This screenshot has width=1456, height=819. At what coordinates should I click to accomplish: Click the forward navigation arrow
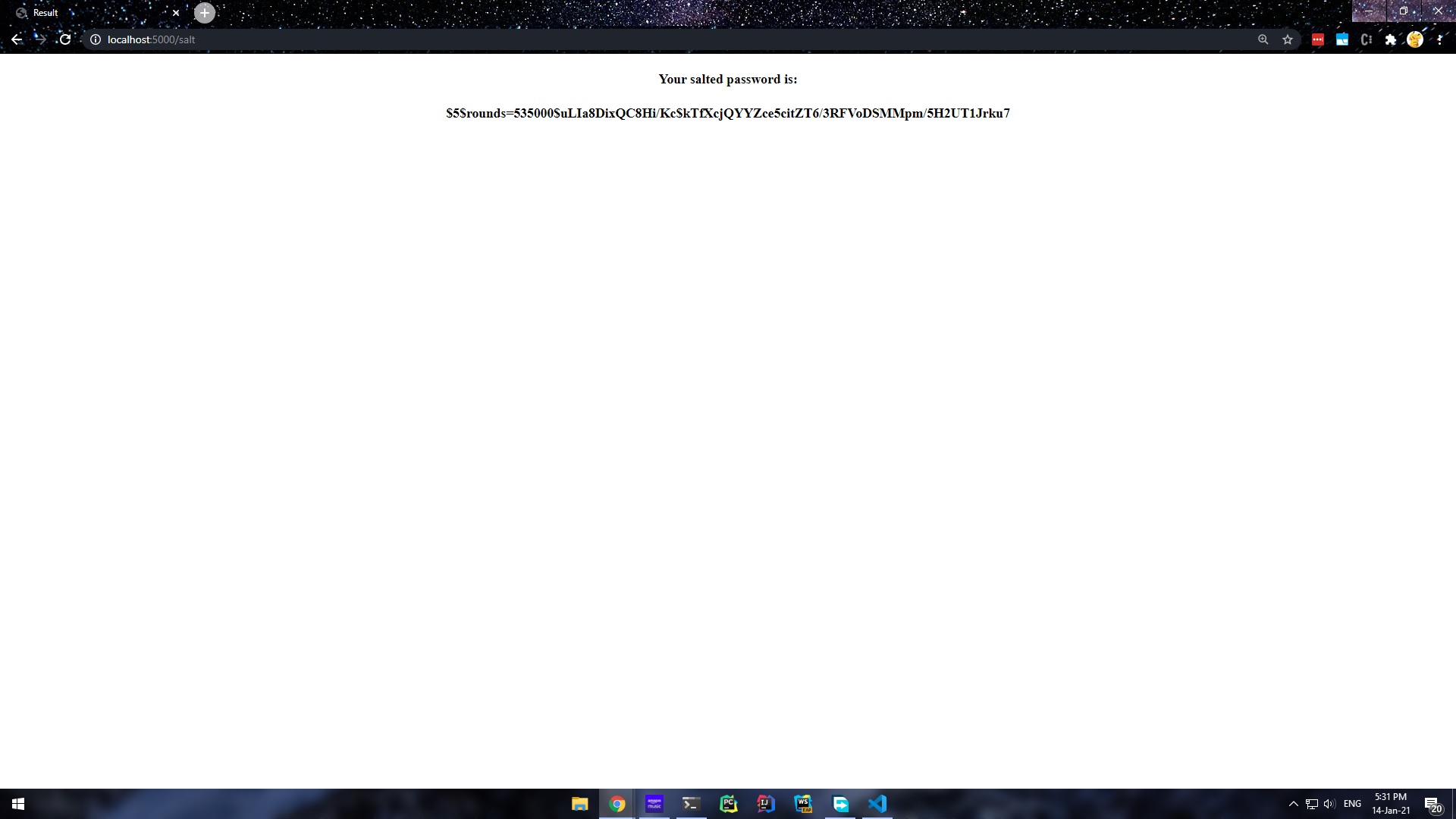(41, 39)
